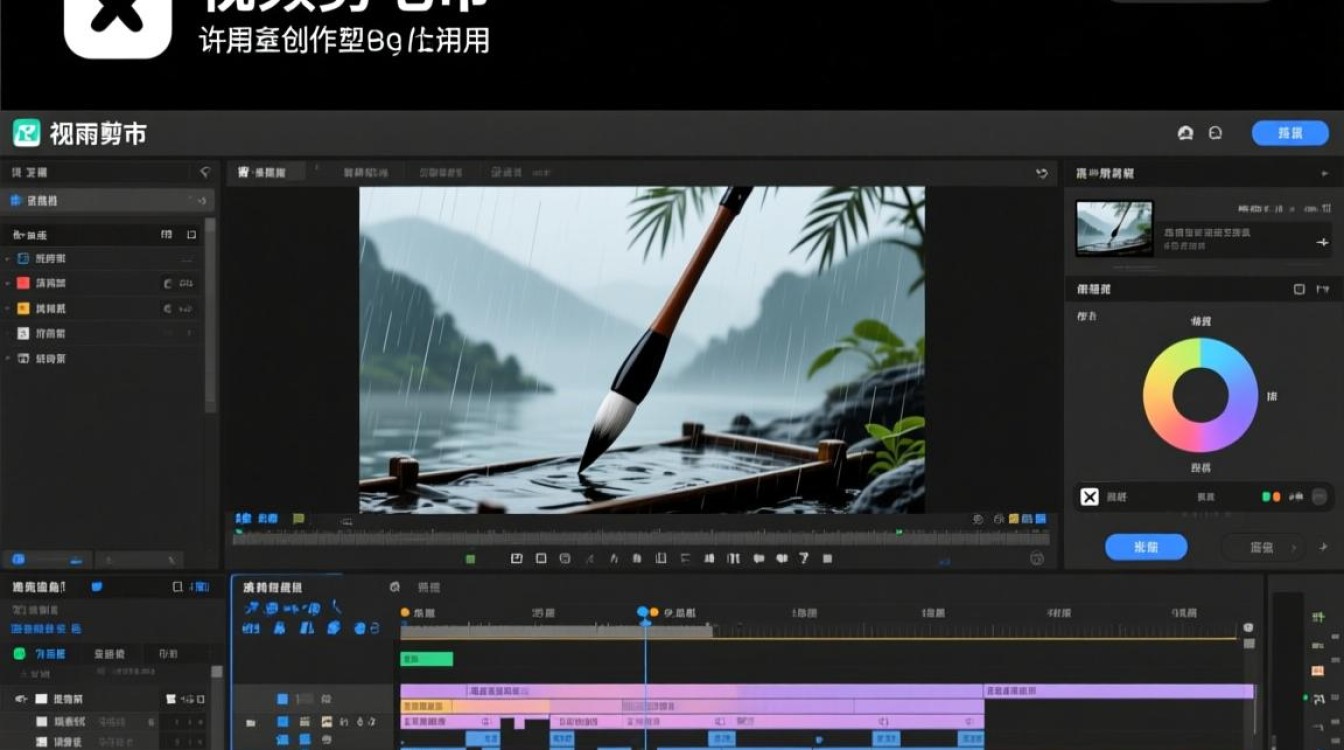Click the yellow square icon in the media list

23,308
